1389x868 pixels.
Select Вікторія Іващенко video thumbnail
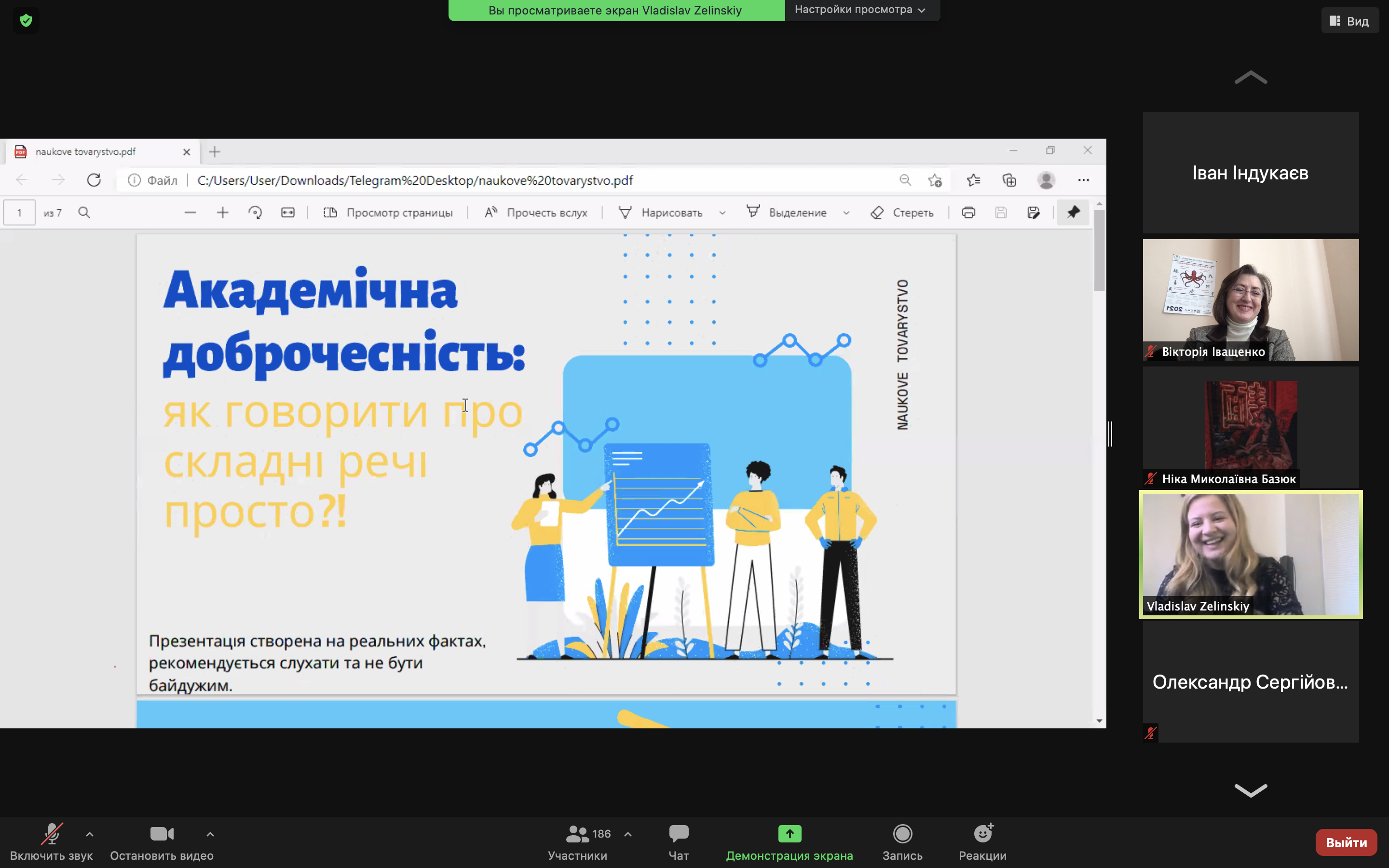pyautogui.click(x=1250, y=299)
